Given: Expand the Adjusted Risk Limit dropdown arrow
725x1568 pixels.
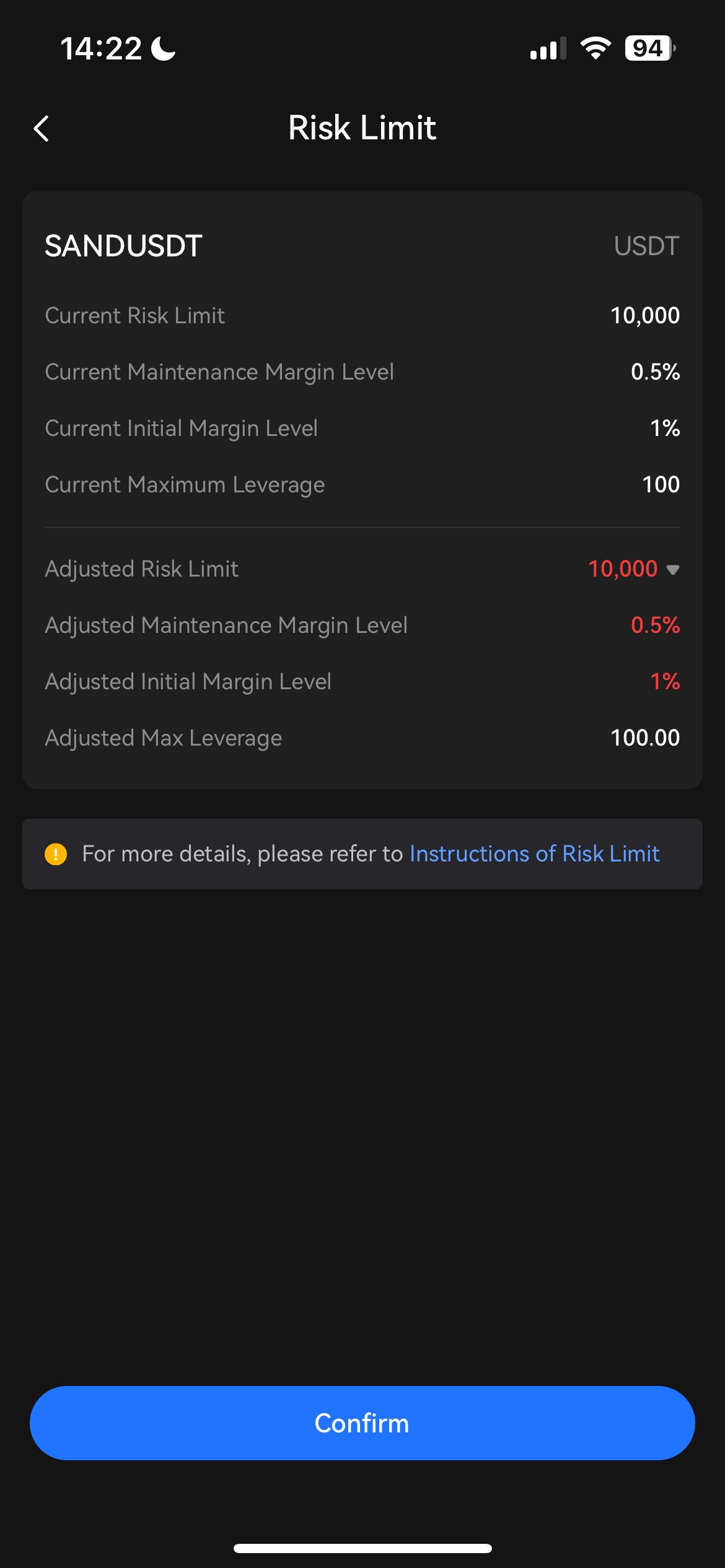Looking at the screenshot, I should point(672,570).
